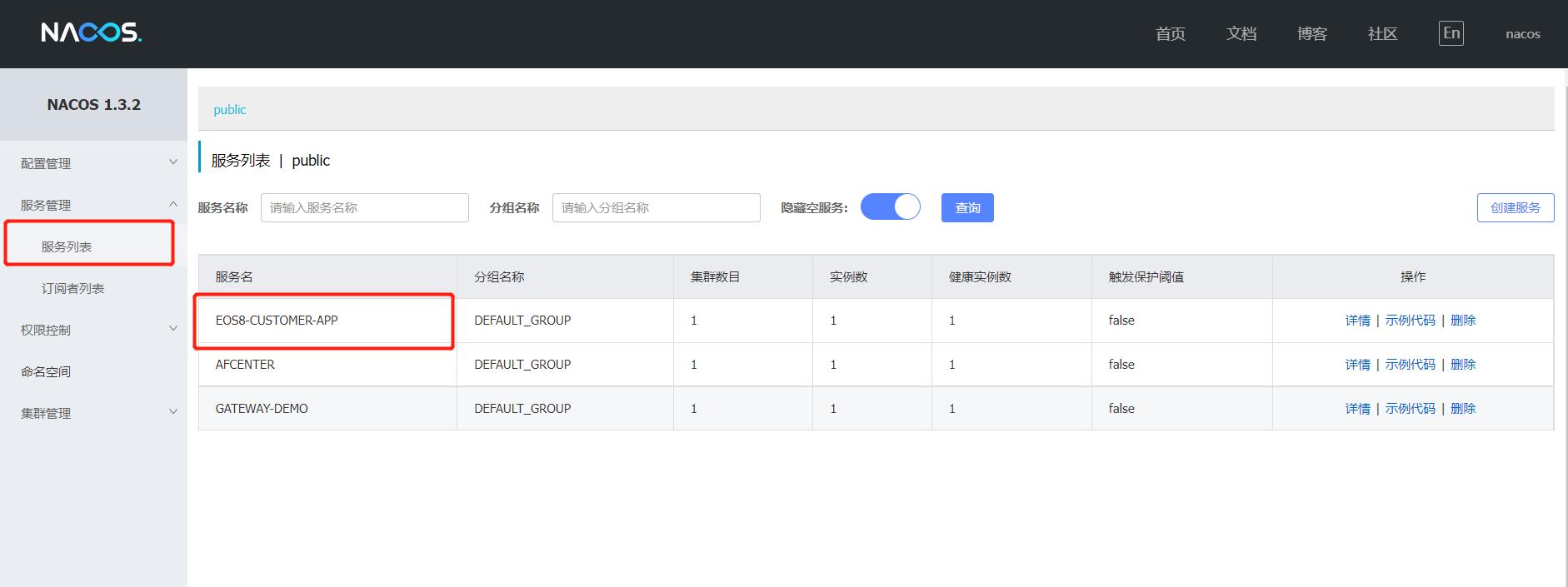
Task: Open 文档 in the top navigation
Action: point(1241,33)
